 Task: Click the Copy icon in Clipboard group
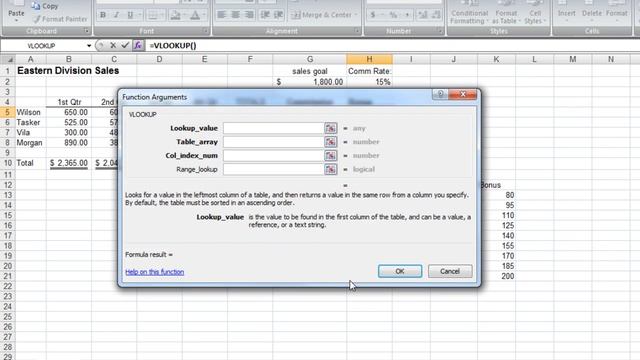click(x=36, y=6)
